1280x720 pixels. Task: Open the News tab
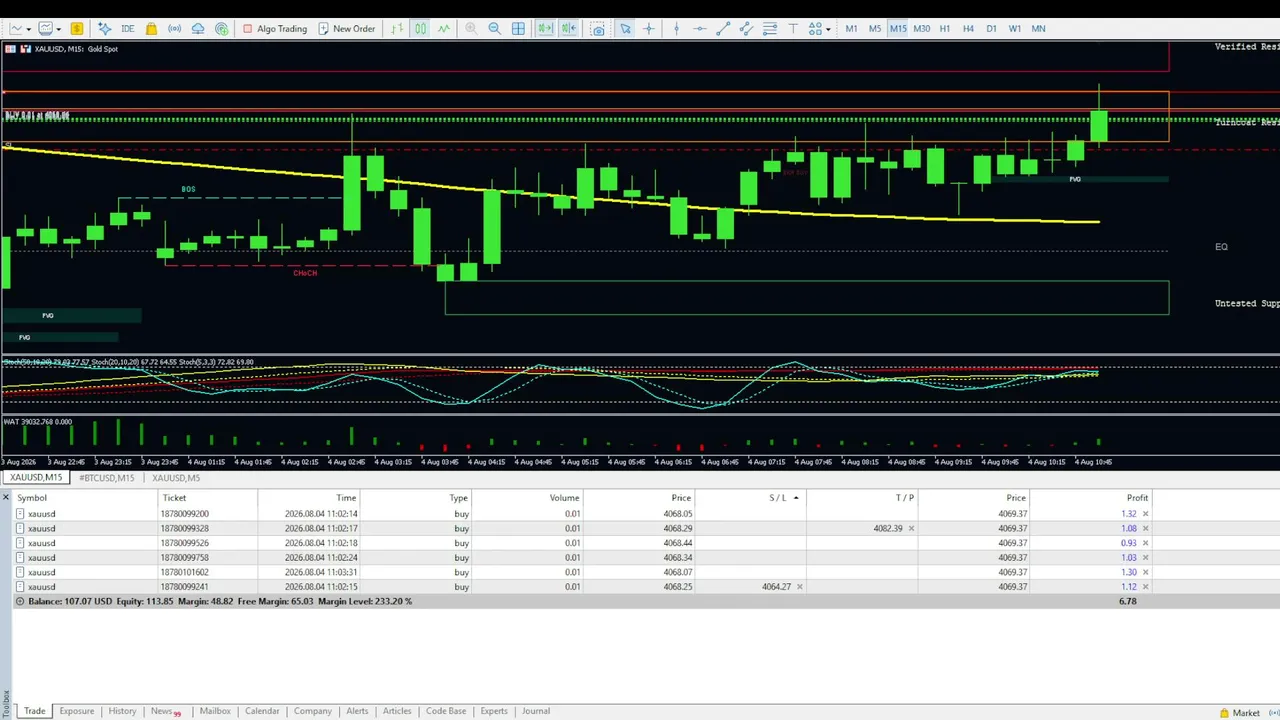(x=164, y=711)
